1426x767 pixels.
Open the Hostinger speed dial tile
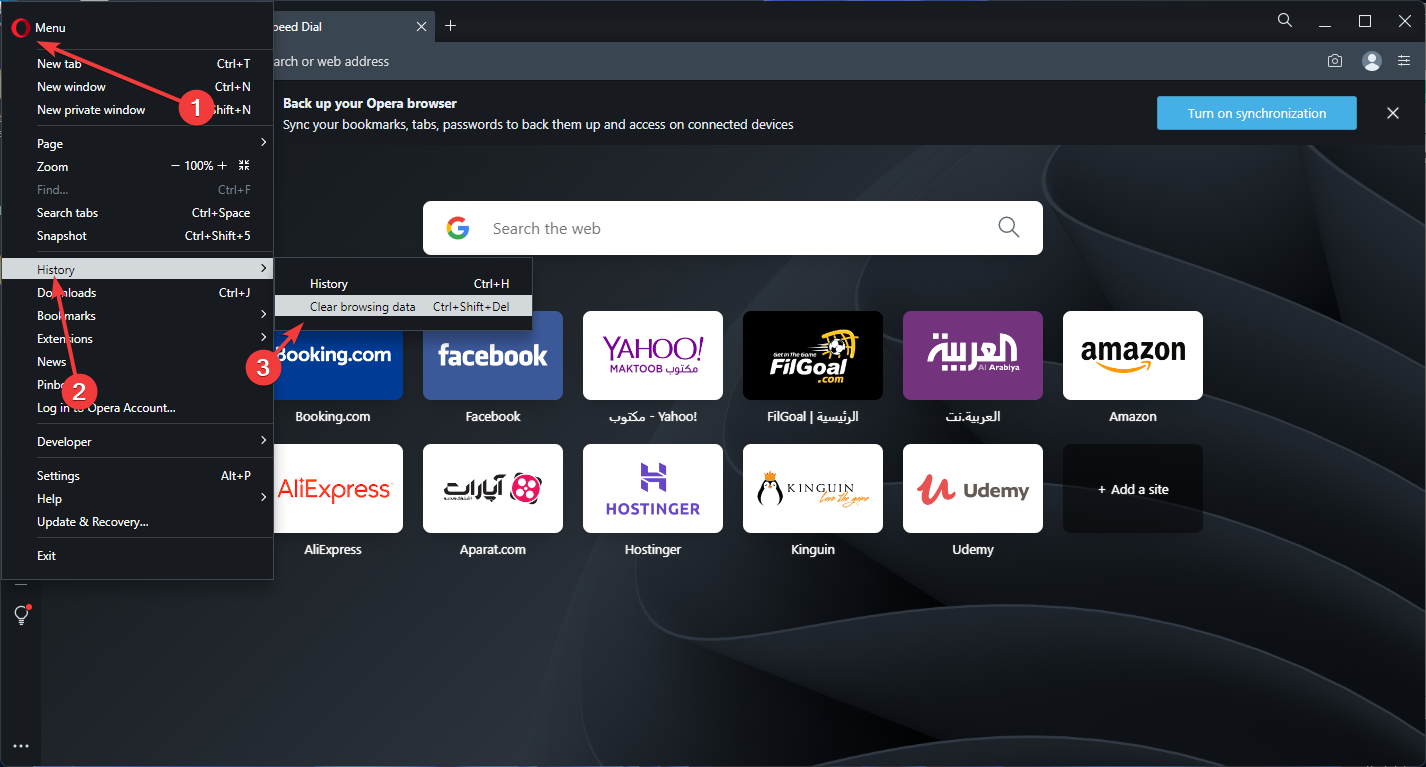(653, 488)
